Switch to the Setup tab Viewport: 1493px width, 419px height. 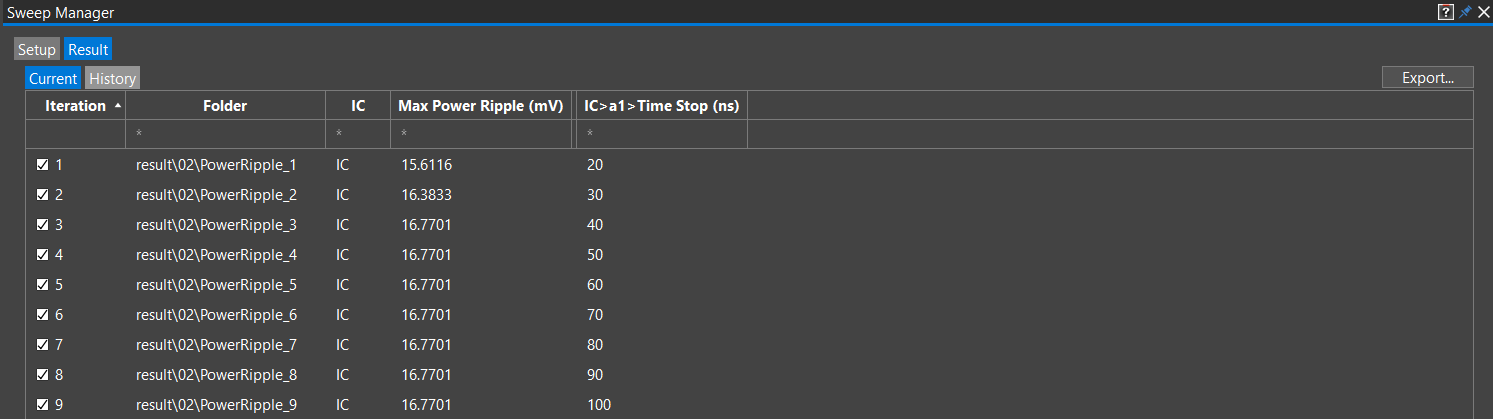37,49
